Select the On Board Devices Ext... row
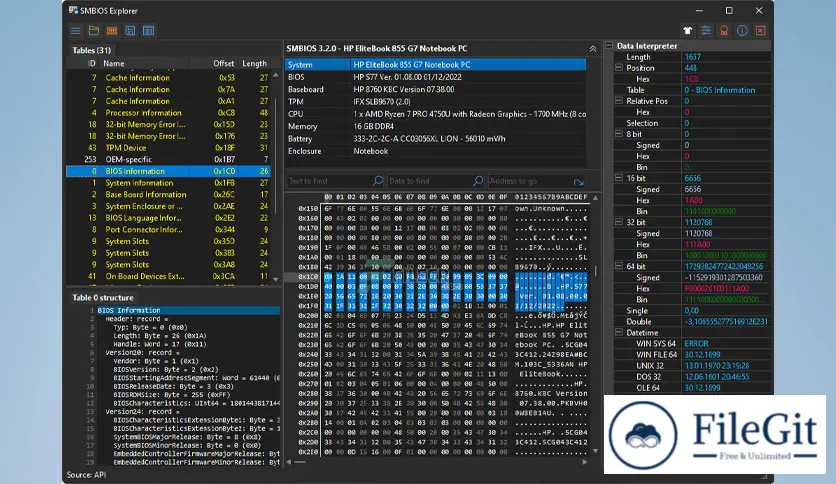This screenshot has height=484, width=836. coord(168,276)
